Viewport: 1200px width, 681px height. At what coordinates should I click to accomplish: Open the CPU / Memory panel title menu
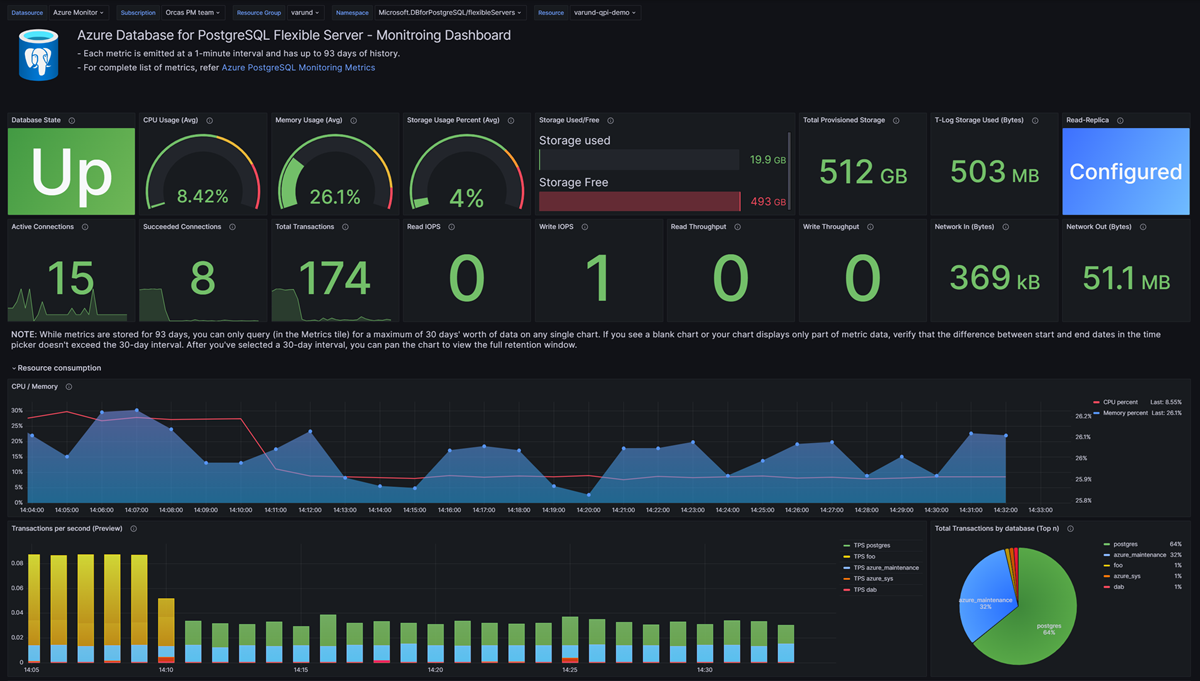tap(34, 386)
